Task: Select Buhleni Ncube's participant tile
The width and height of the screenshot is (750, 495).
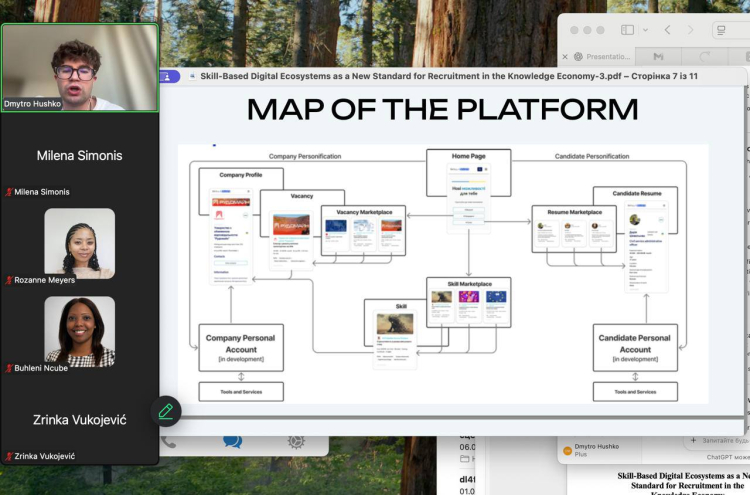Action: point(79,331)
